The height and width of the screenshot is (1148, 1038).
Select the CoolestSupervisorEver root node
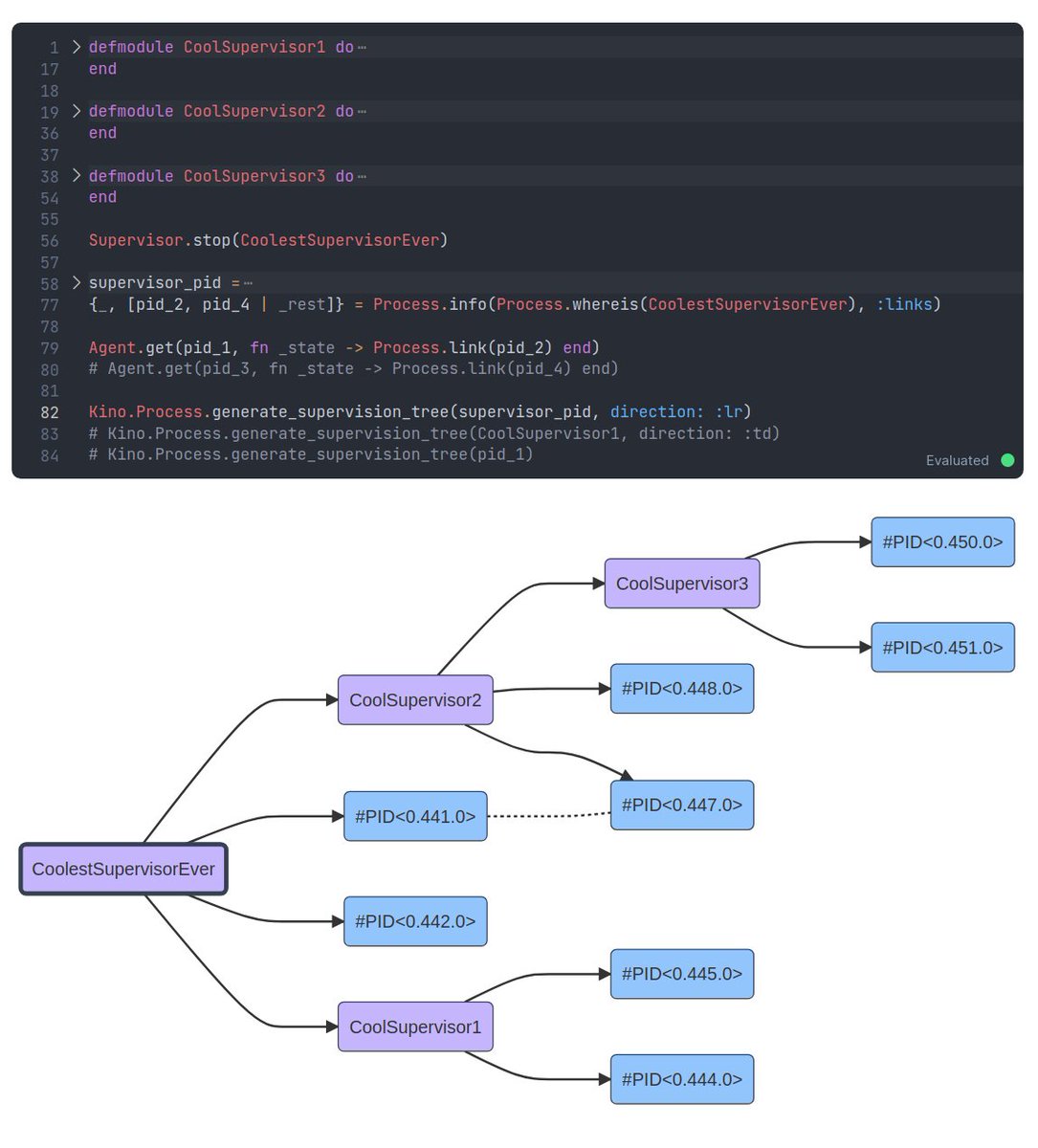tap(122, 869)
